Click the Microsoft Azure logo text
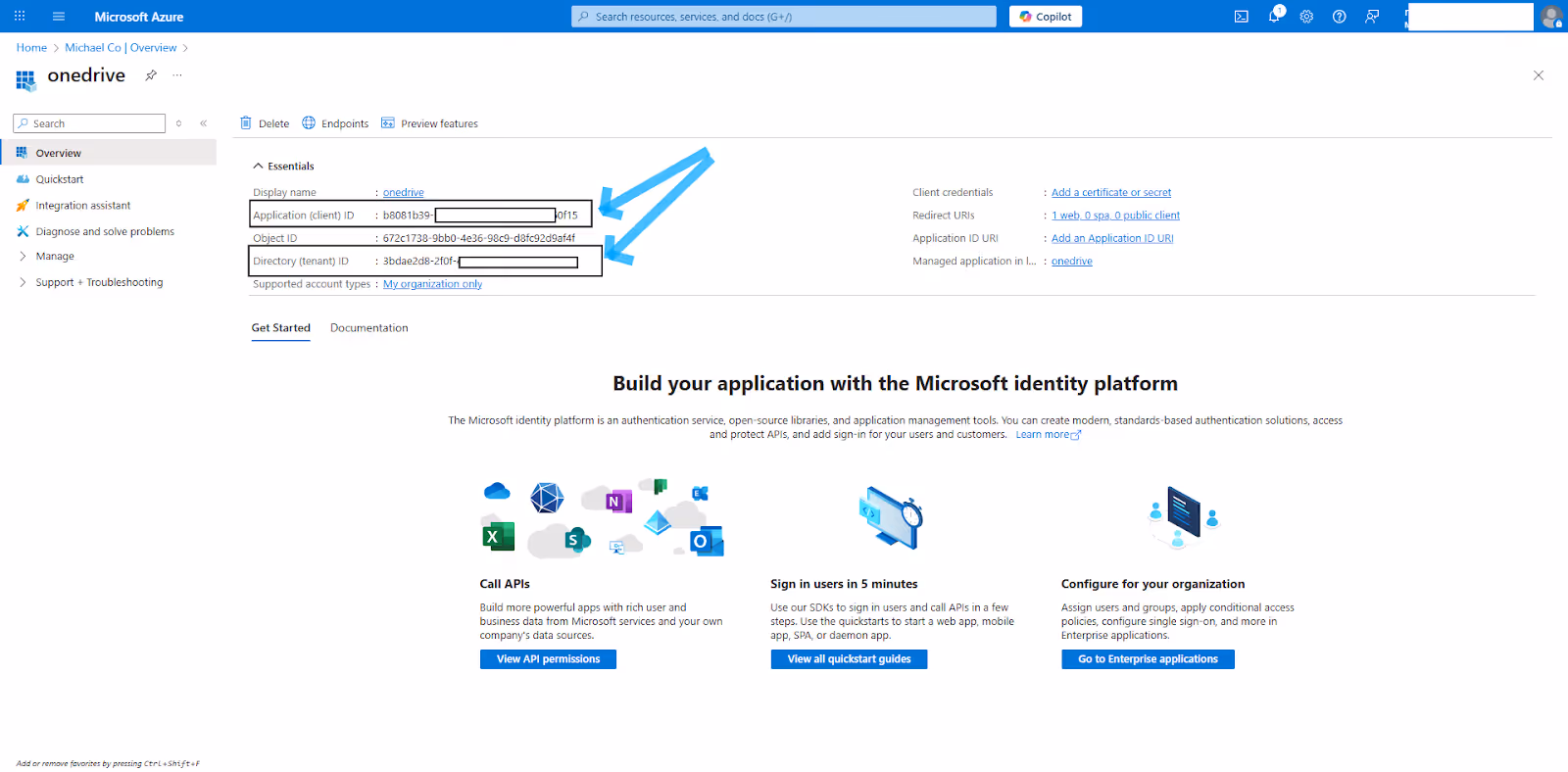This screenshot has width=1568, height=772. (139, 17)
